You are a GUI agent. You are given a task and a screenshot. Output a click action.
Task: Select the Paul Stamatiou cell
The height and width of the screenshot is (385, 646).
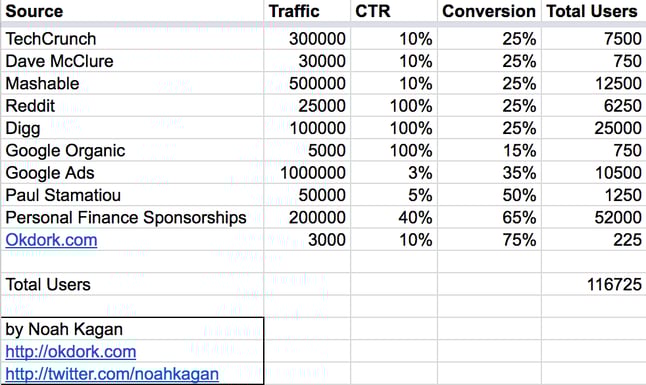click(x=132, y=195)
